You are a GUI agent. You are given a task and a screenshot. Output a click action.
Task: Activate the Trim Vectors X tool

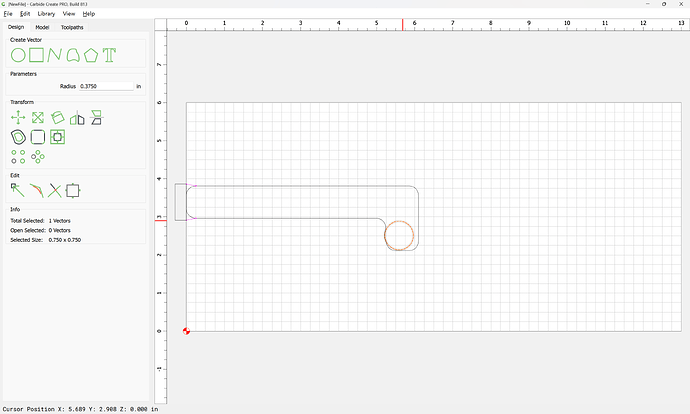click(55, 191)
